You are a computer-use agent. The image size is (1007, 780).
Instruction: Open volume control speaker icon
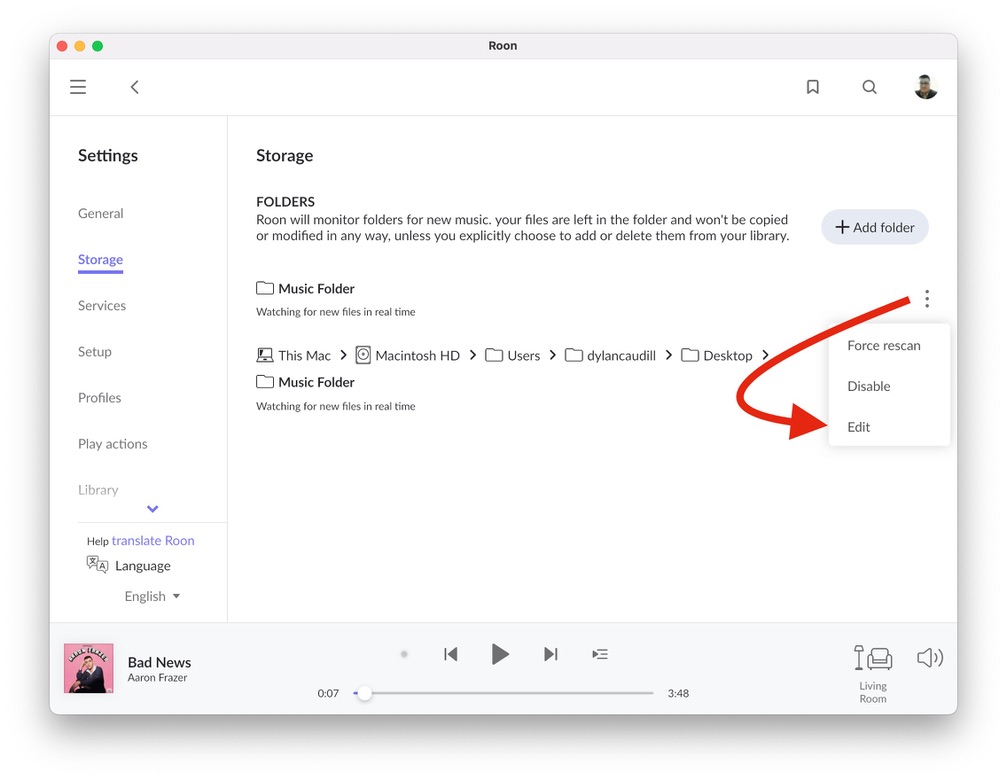[929, 657]
